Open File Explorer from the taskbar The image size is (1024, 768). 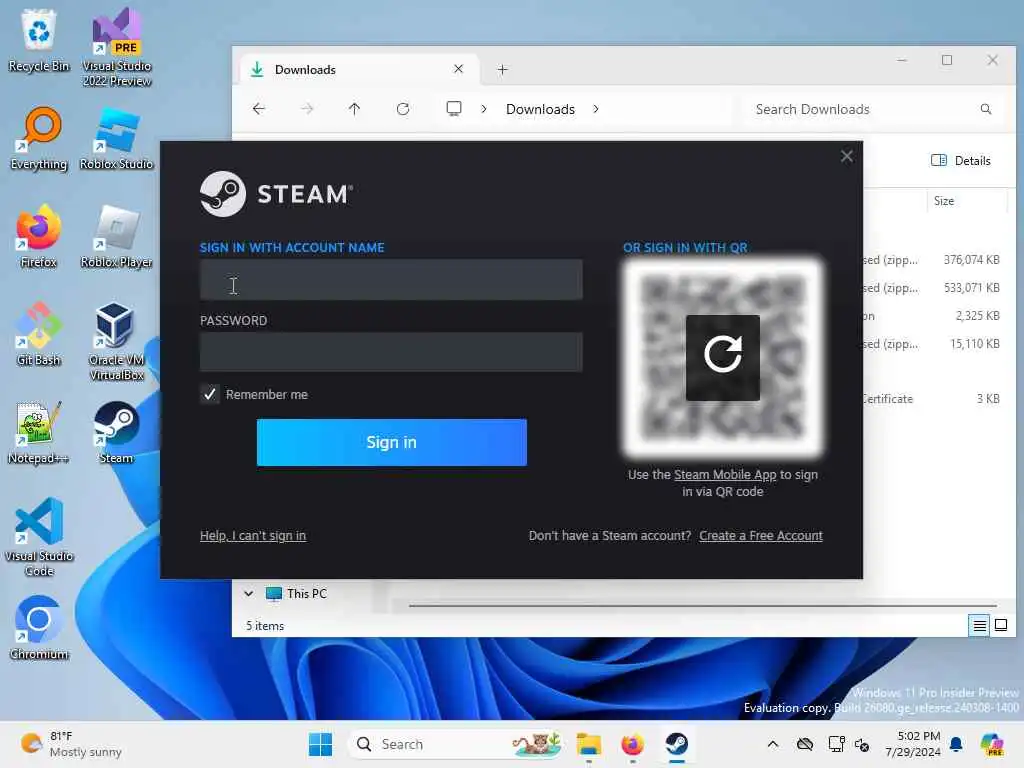tap(588, 744)
